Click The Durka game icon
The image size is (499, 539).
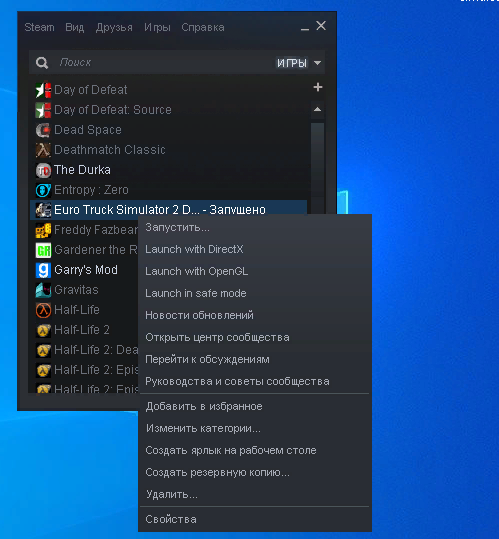pyautogui.click(x=43, y=170)
